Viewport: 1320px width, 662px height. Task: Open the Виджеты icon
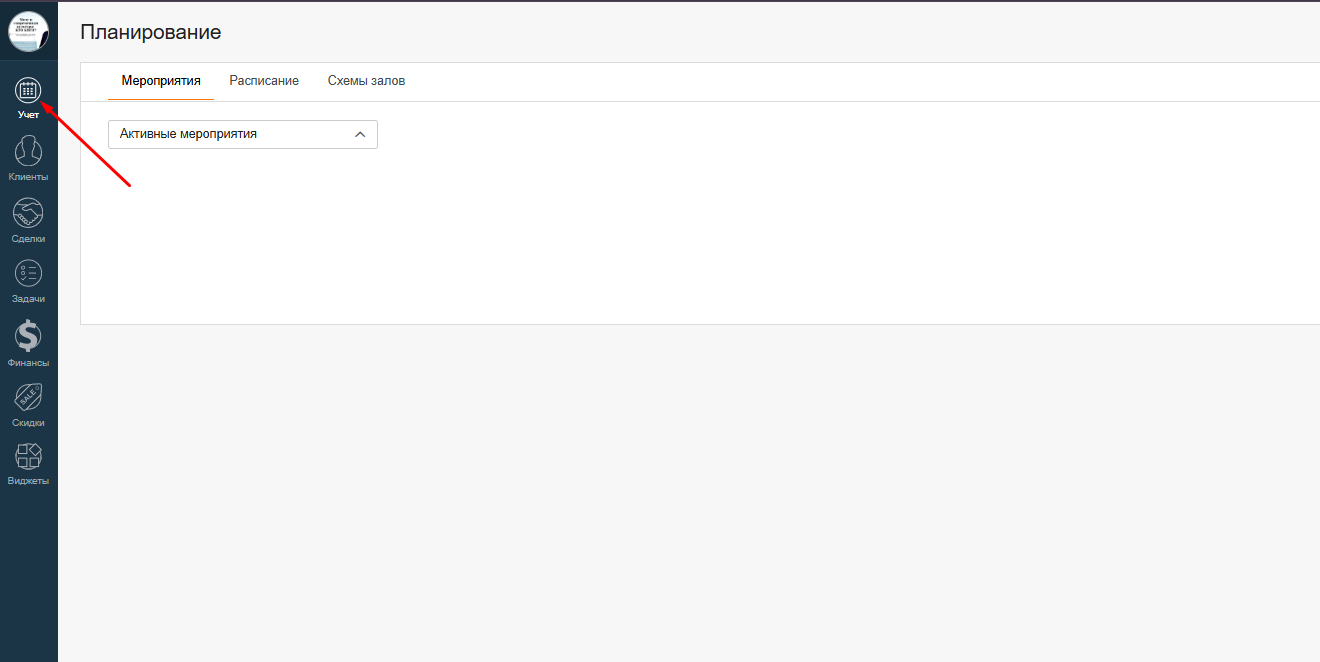[28, 457]
